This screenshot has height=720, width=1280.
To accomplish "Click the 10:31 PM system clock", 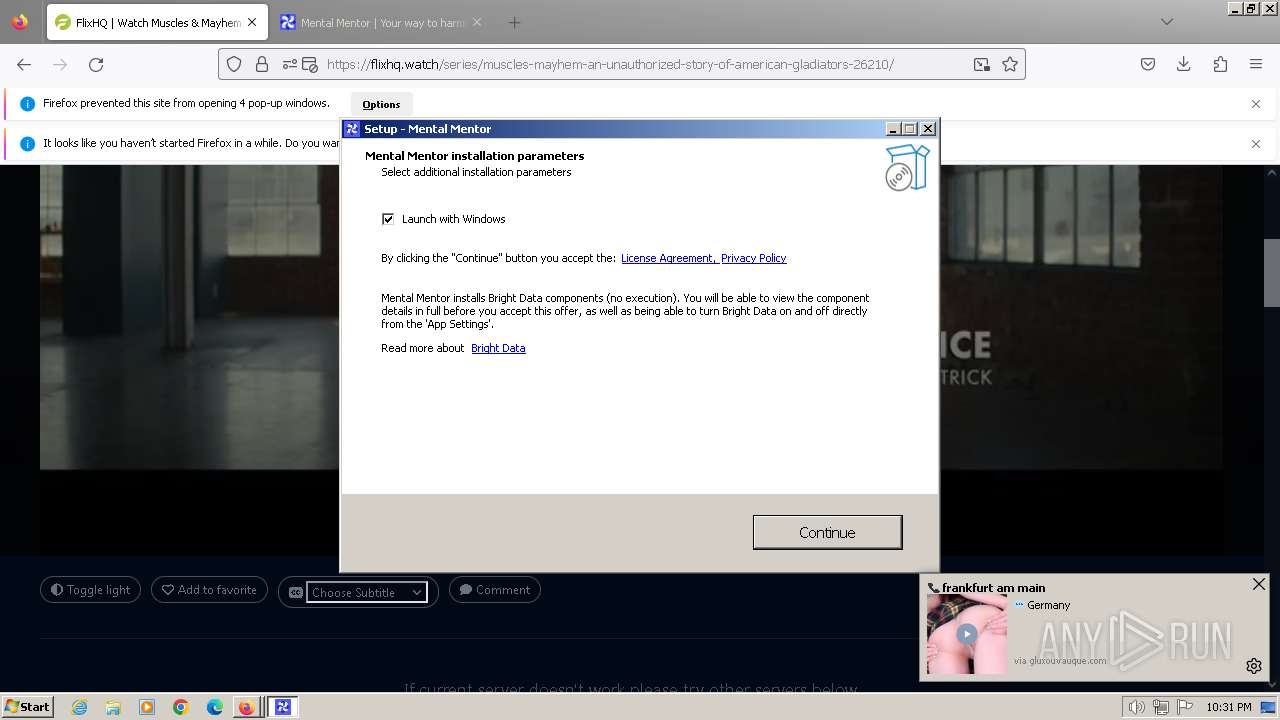I will (1229, 707).
